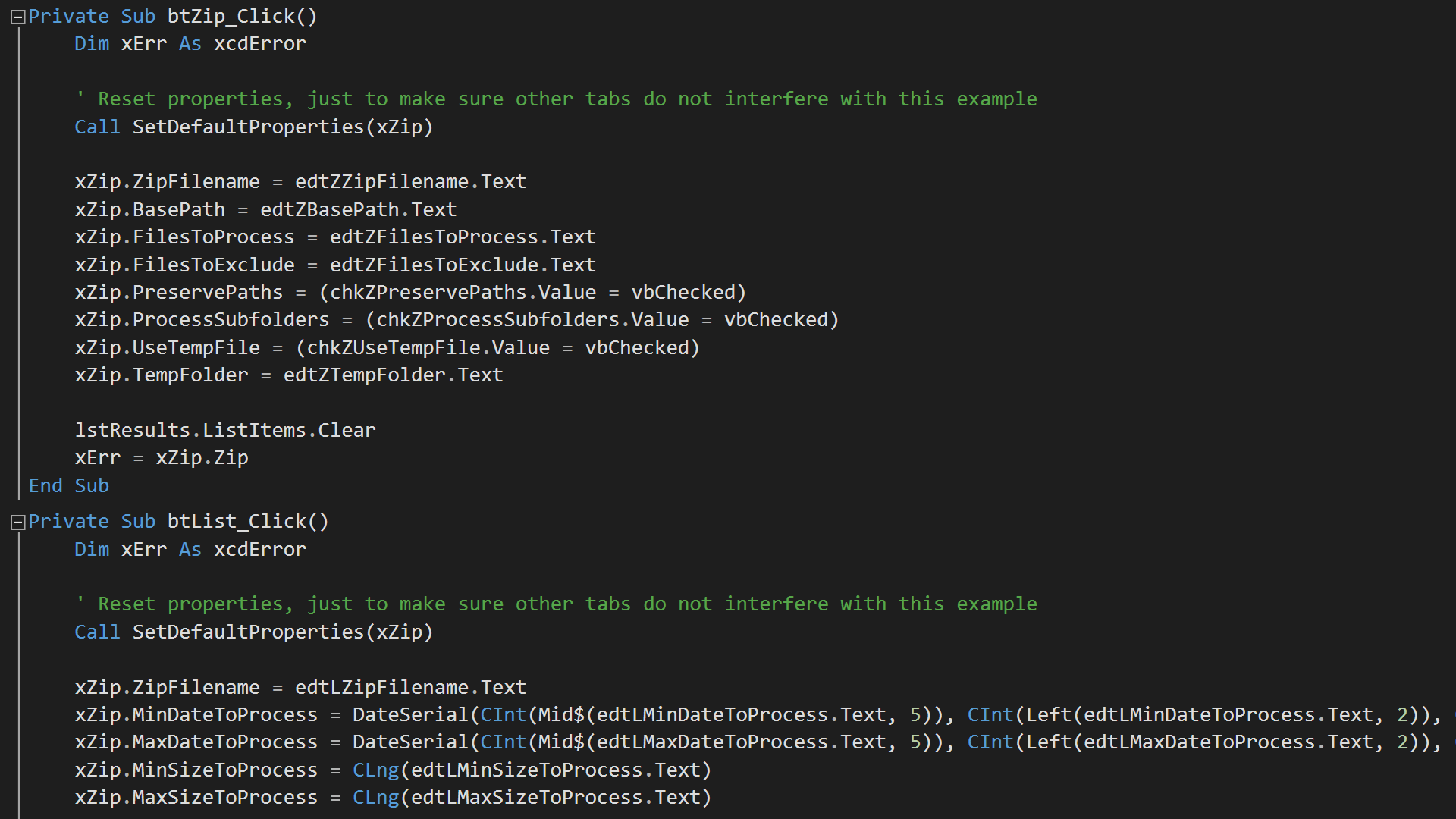Place cursor on xZip.ZipFilename = edtZZipFilename.Text line
Screen dimensions: 1456x819
300,182
